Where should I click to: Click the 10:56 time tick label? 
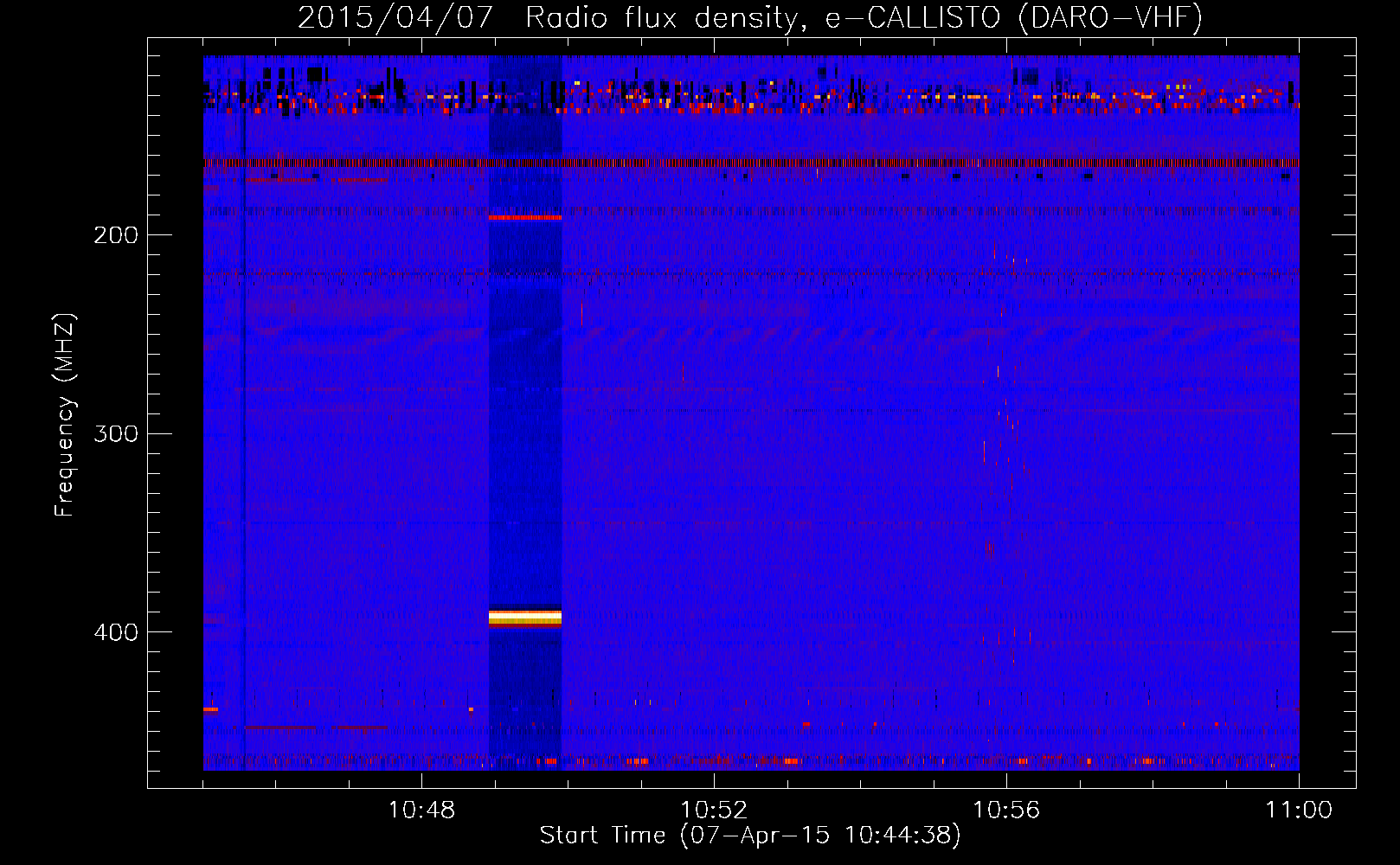(1006, 811)
